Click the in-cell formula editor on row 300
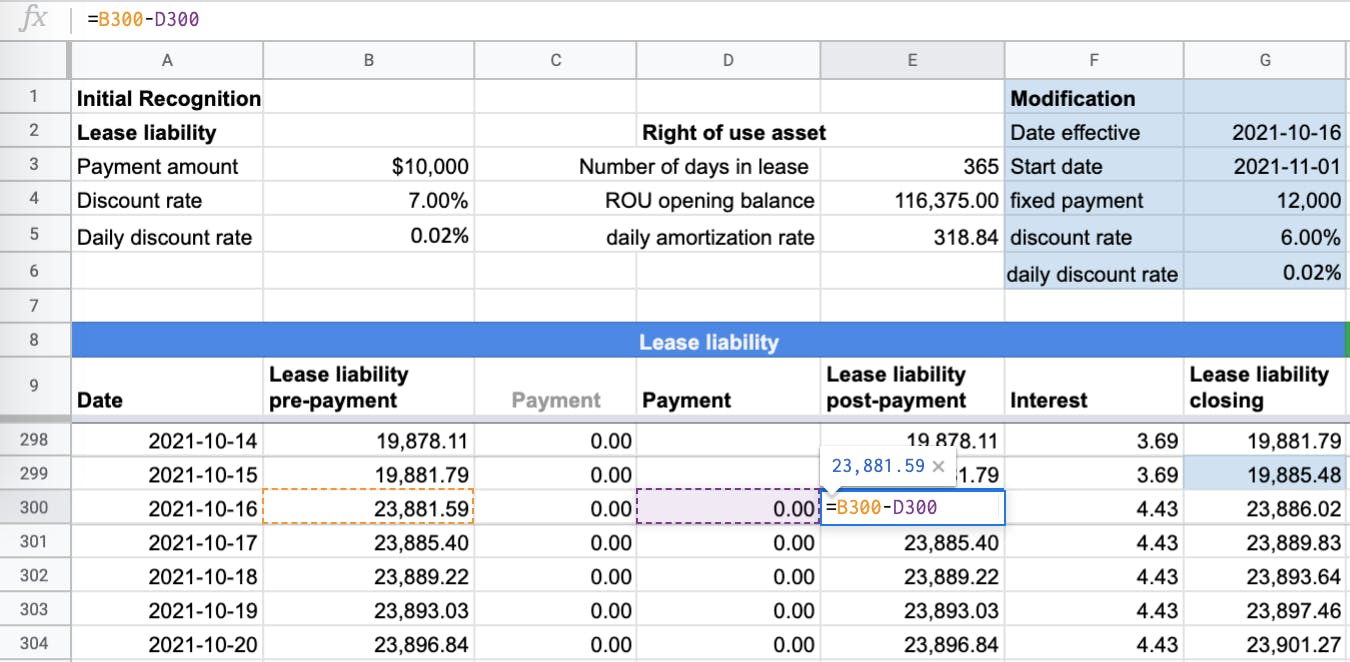The image size is (1350, 662). [880, 507]
